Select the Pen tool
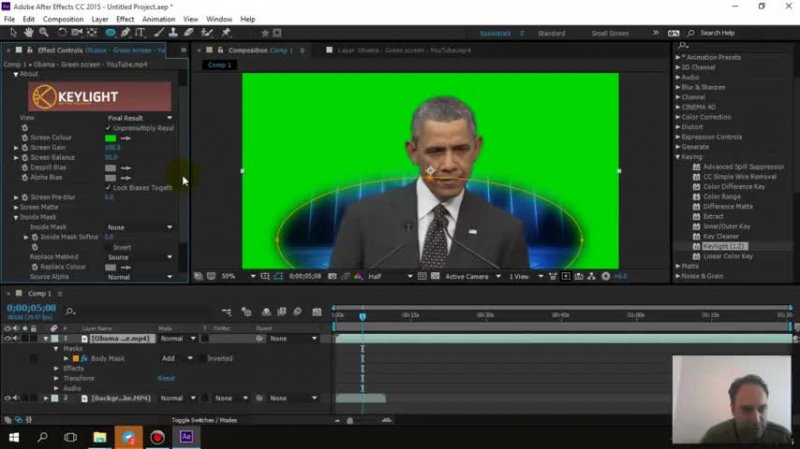 (x=126, y=33)
